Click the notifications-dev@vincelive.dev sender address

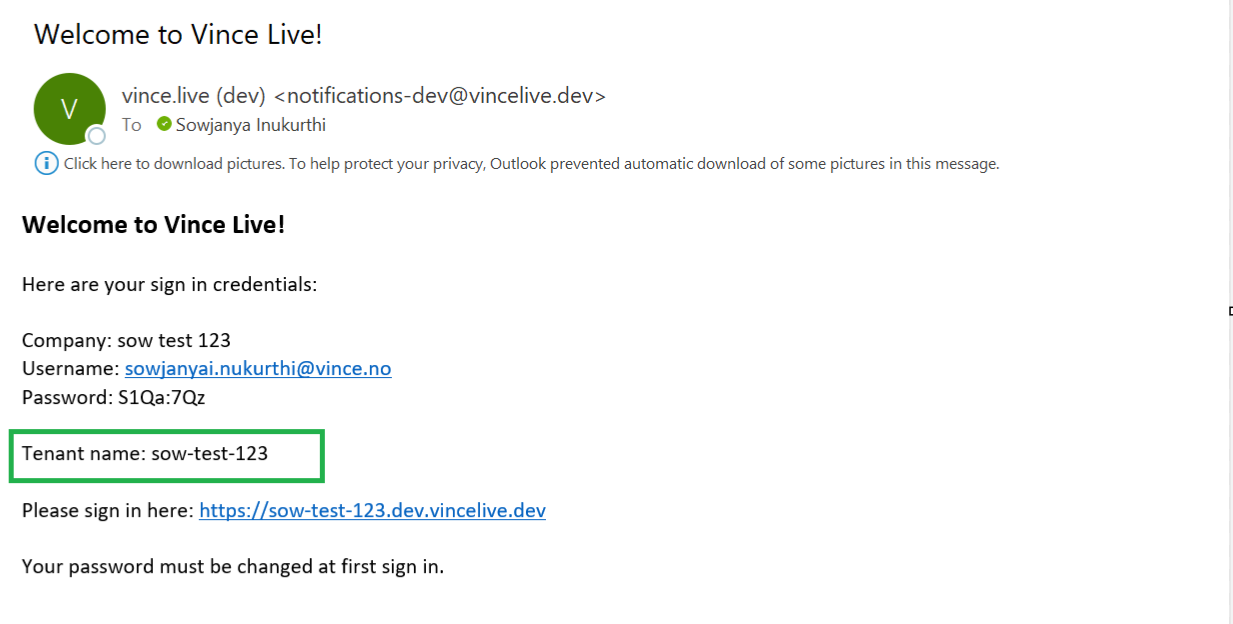440,96
